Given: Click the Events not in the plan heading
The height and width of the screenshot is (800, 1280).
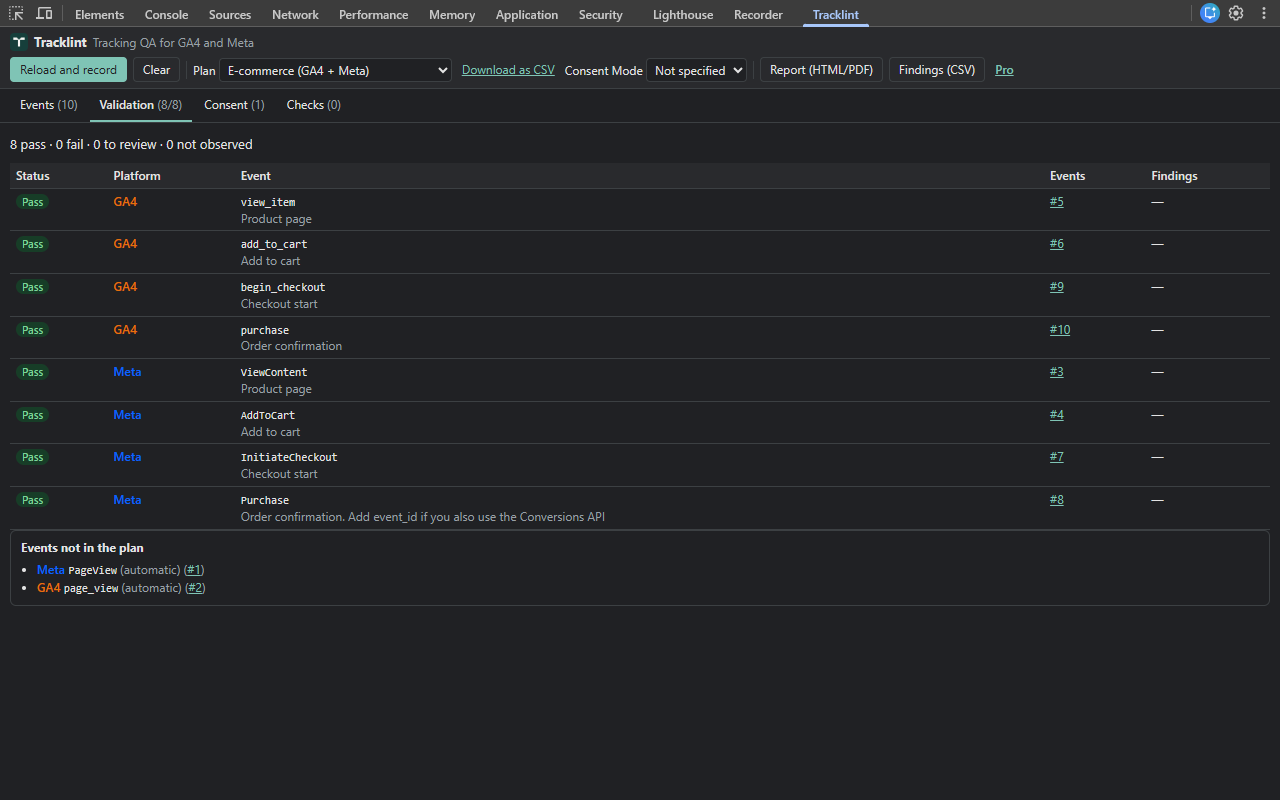Looking at the screenshot, I should (82, 548).
